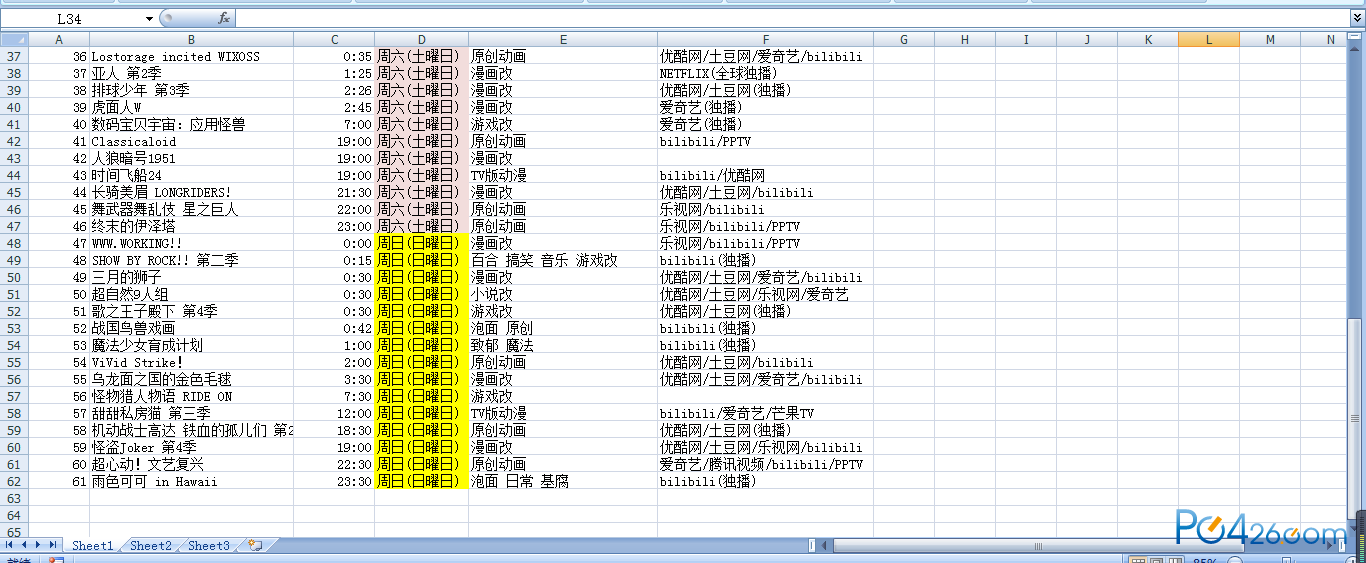This screenshot has height=563, width=1366.
Task: Click time cell '0:35' in row 37
Action: coord(335,56)
